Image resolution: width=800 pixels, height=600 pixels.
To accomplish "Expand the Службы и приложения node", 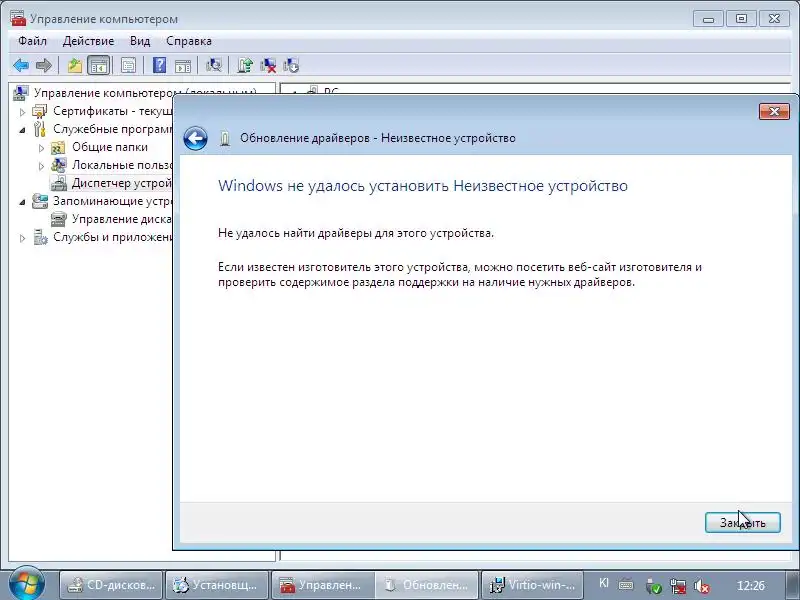I will 22,238.
